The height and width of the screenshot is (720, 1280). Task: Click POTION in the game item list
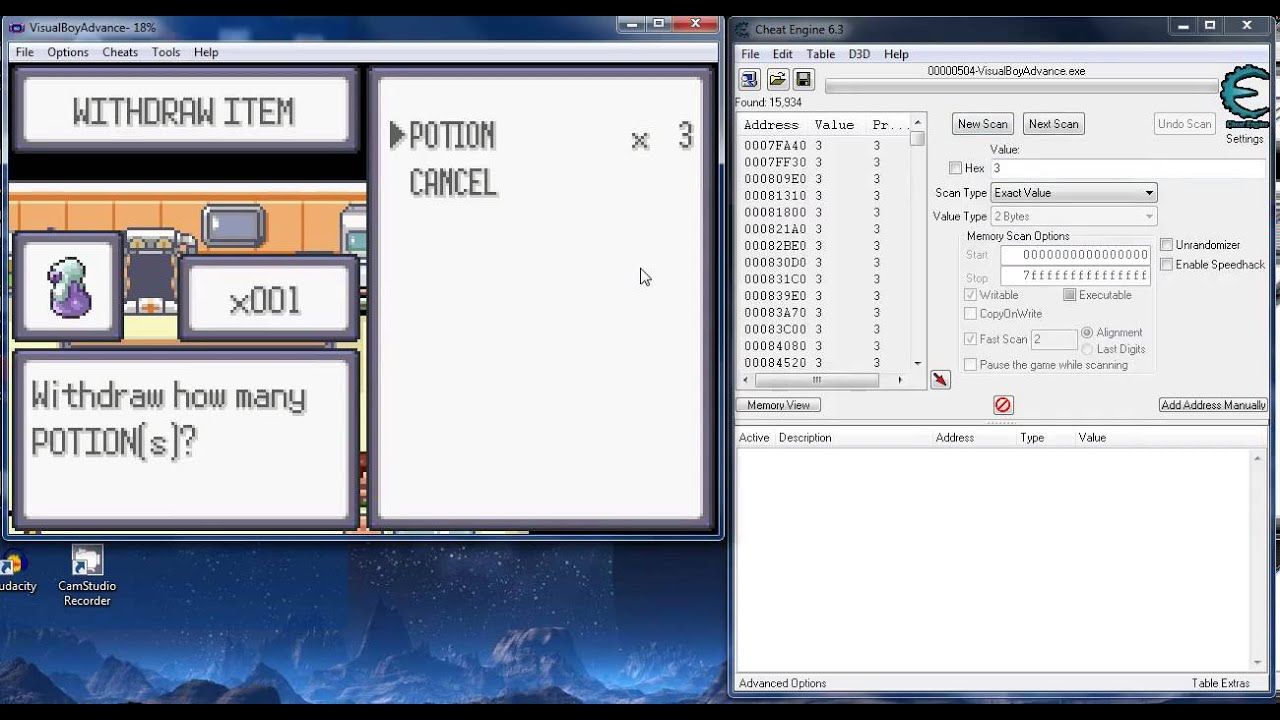click(452, 135)
